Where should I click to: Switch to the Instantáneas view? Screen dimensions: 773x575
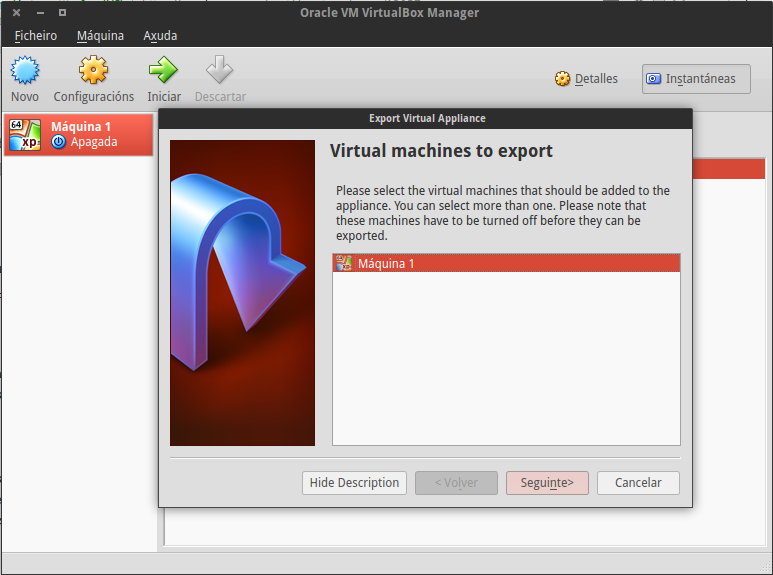[696, 79]
